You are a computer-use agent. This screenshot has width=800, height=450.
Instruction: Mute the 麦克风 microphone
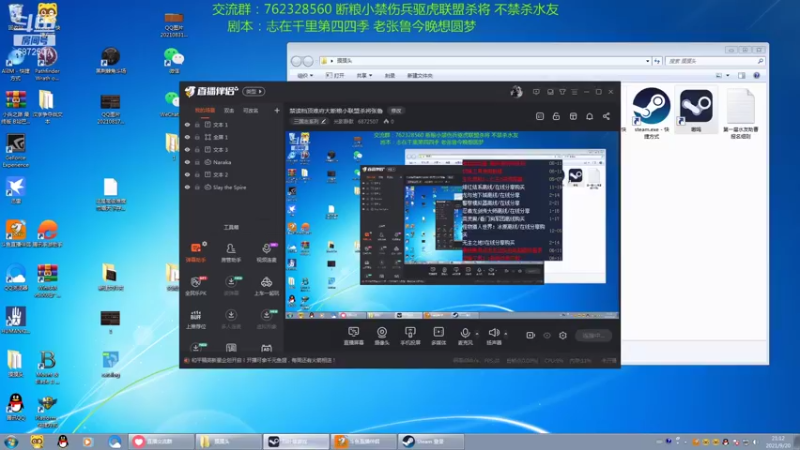(x=465, y=336)
